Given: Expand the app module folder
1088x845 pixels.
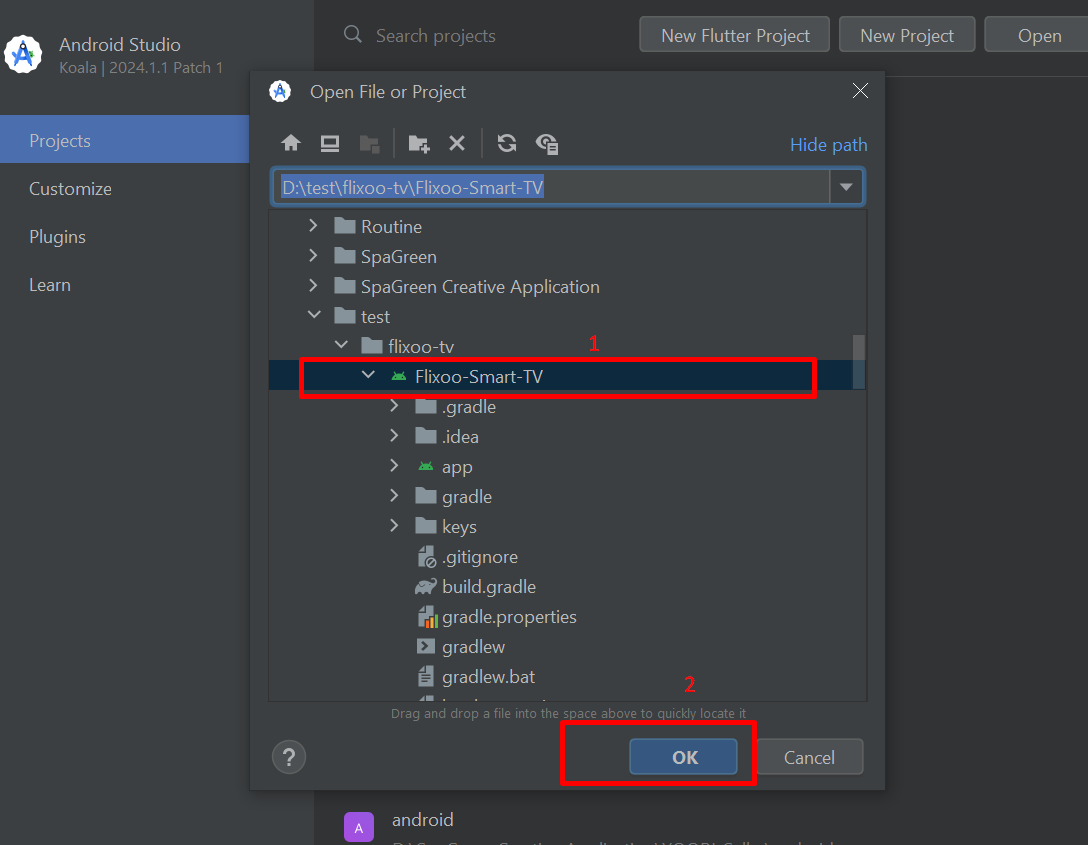Looking at the screenshot, I should point(395,466).
